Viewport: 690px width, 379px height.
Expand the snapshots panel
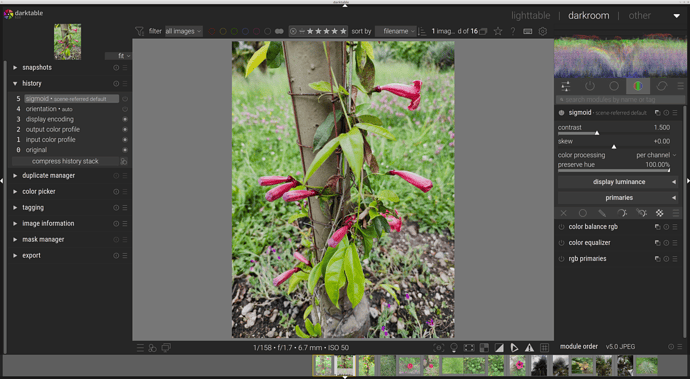37,67
